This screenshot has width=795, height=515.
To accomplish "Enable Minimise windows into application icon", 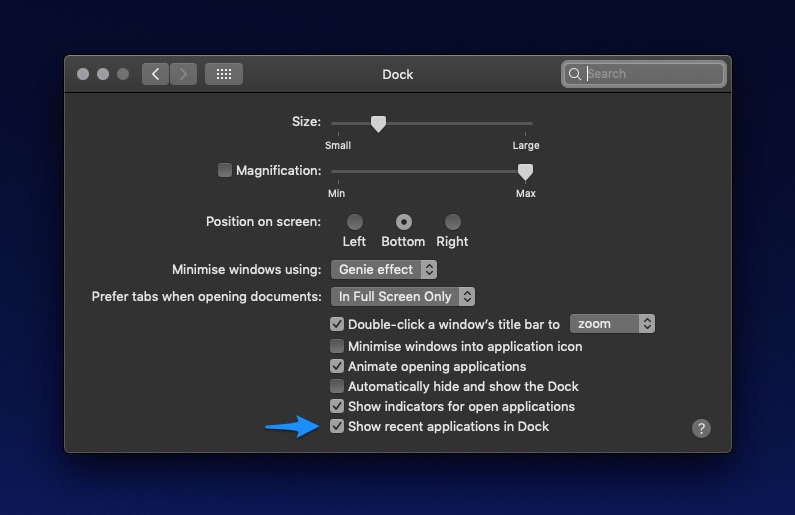I will pyautogui.click(x=337, y=346).
